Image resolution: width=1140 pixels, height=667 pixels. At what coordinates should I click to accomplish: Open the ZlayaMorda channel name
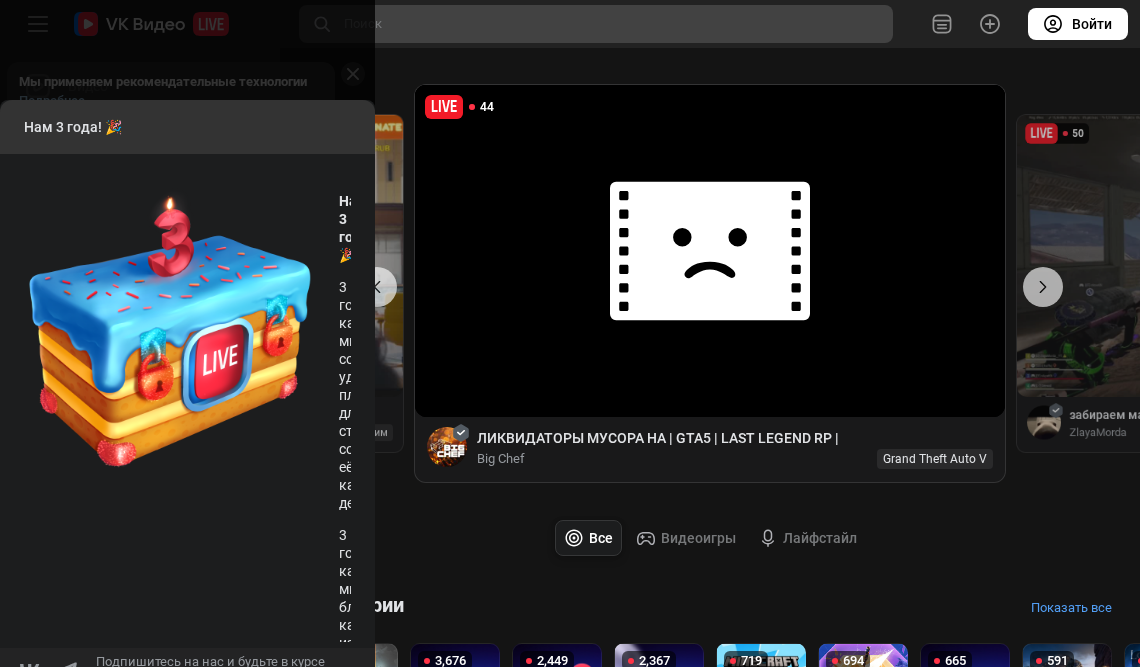(1098, 432)
